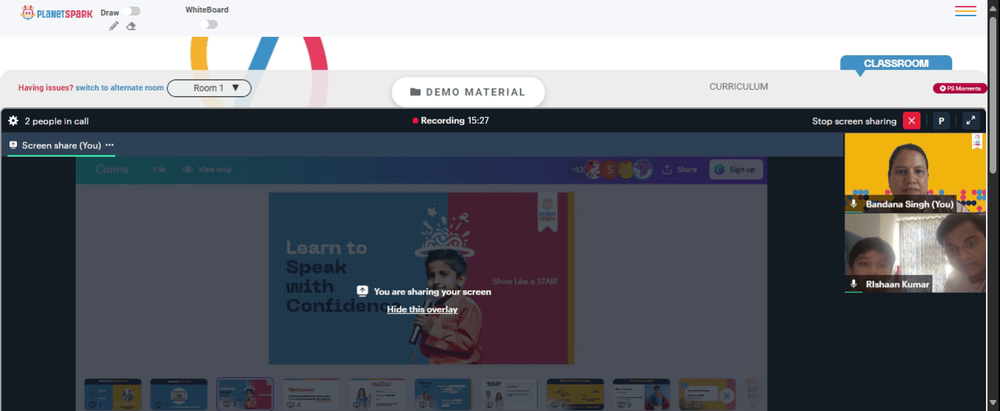Click the P button in call bar
The height and width of the screenshot is (411, 1000).
click(941, 121)
